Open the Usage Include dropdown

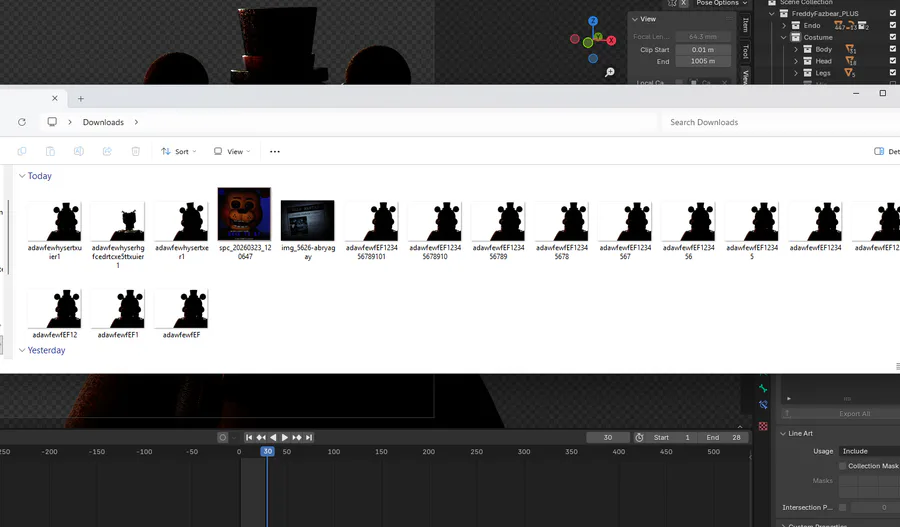coord(869,451)
